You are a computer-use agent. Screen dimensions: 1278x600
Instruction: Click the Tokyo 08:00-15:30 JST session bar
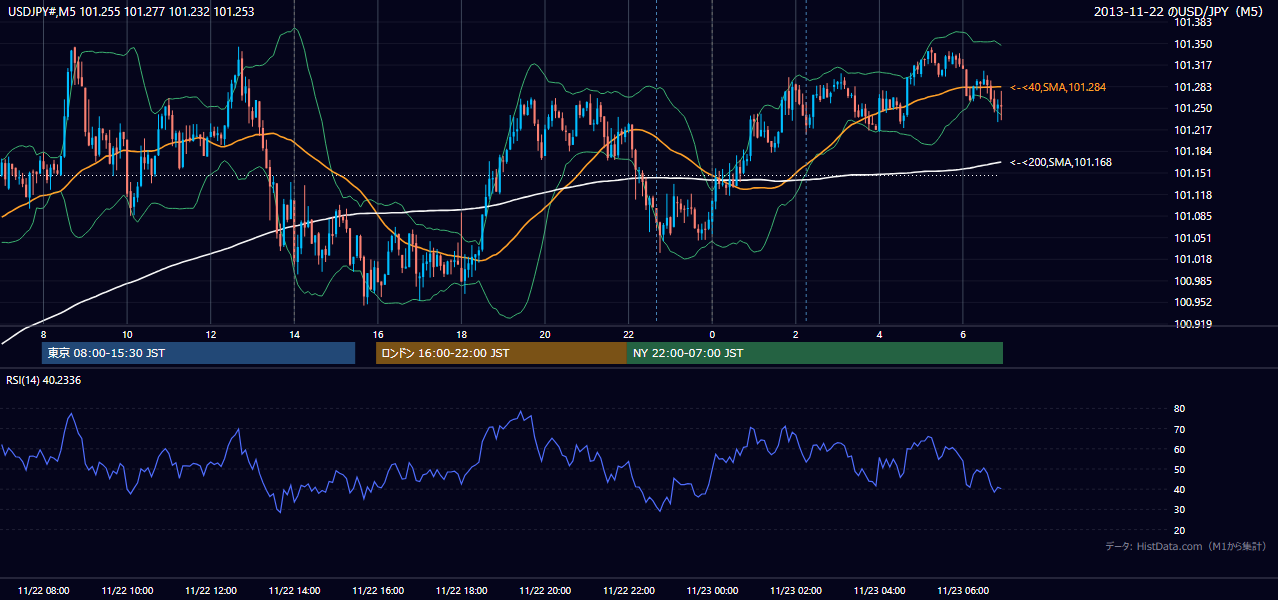[x=198, y=353]
